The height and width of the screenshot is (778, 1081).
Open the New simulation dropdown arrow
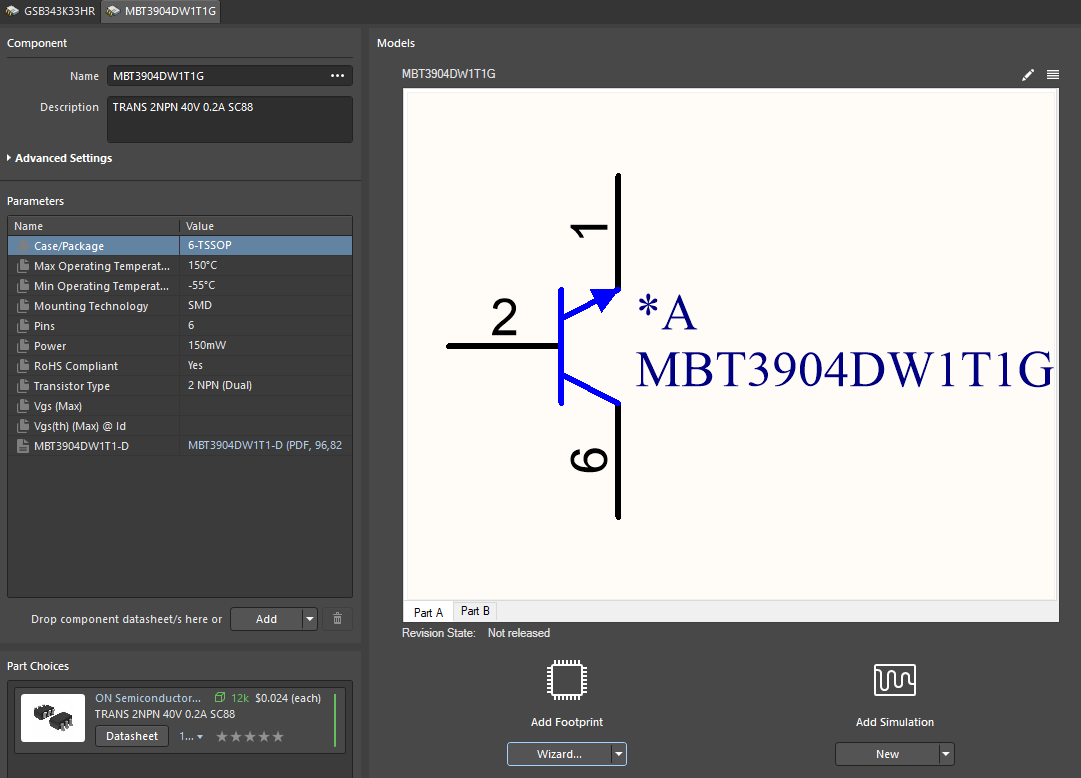pyautogui.click(x=946, y=754)
